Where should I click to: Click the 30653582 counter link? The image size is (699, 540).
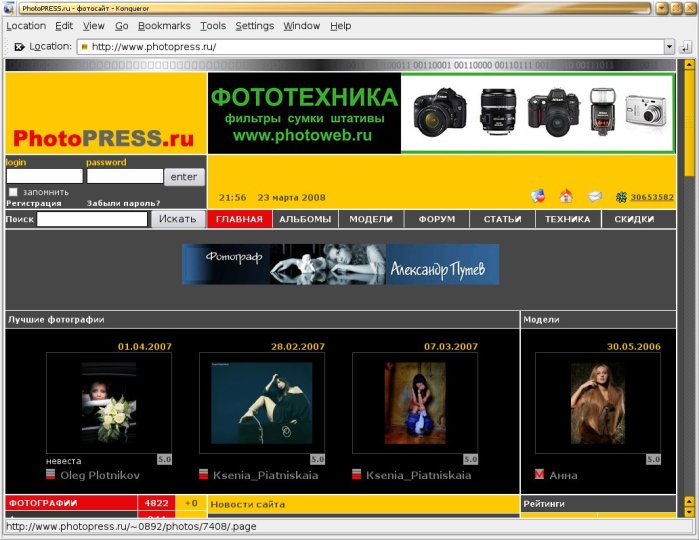tap(652, 197)
